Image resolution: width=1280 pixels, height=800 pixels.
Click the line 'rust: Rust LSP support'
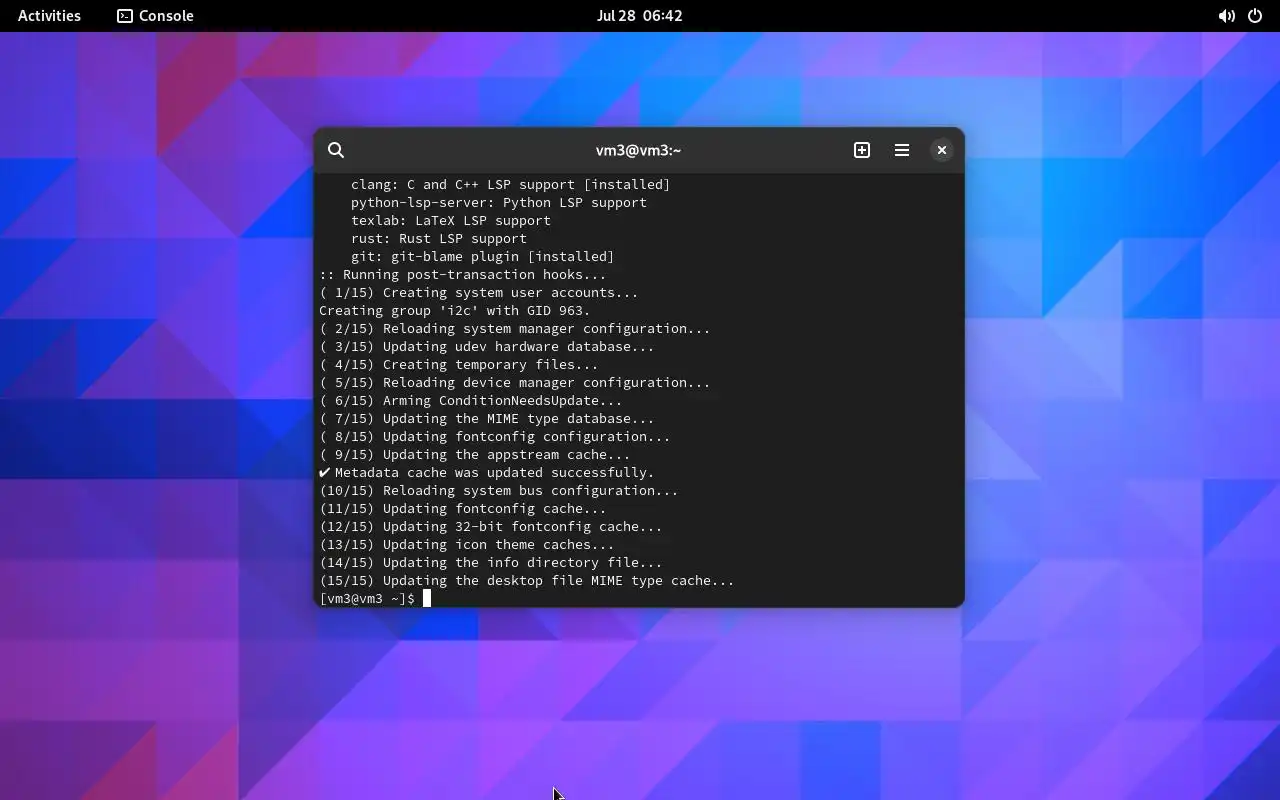click(x=439, y=238)
